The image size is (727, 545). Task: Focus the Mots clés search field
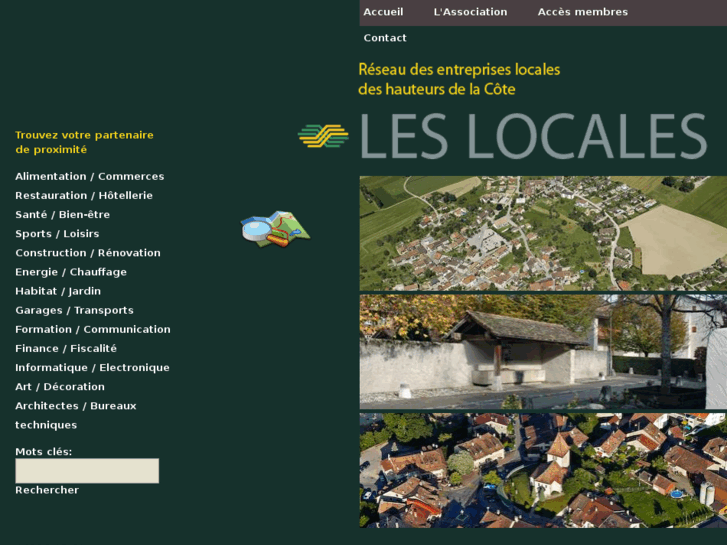pyautogui.click(x=87, y=471)
